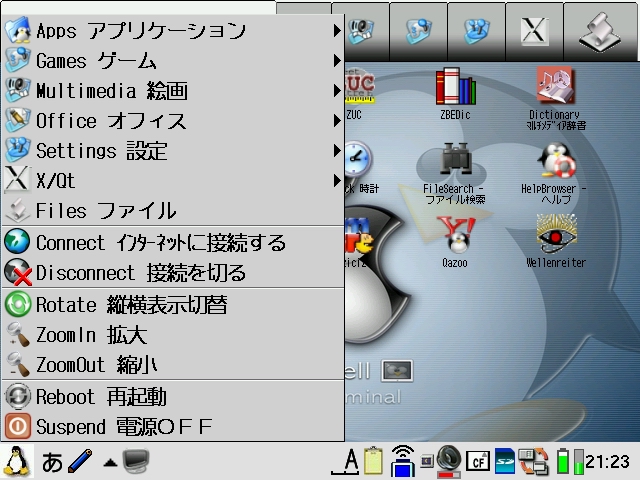Open the Qazoo application
The height and width of the screenshot is (480, 640).
455,238
